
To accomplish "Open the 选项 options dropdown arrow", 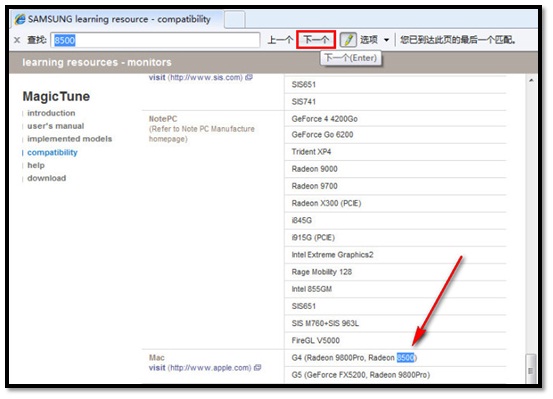I will 387,40.
